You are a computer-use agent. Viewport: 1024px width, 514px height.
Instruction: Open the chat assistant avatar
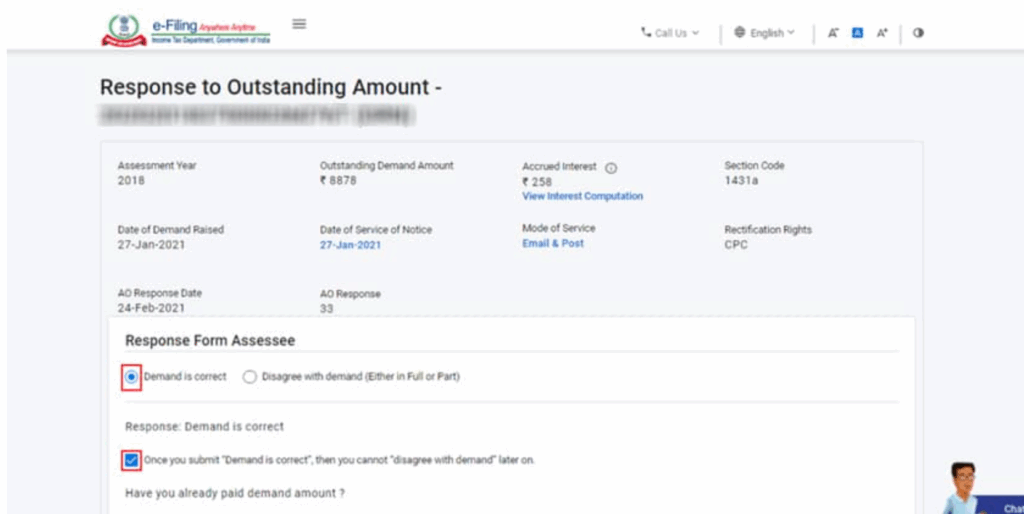[x=963, y=487]
